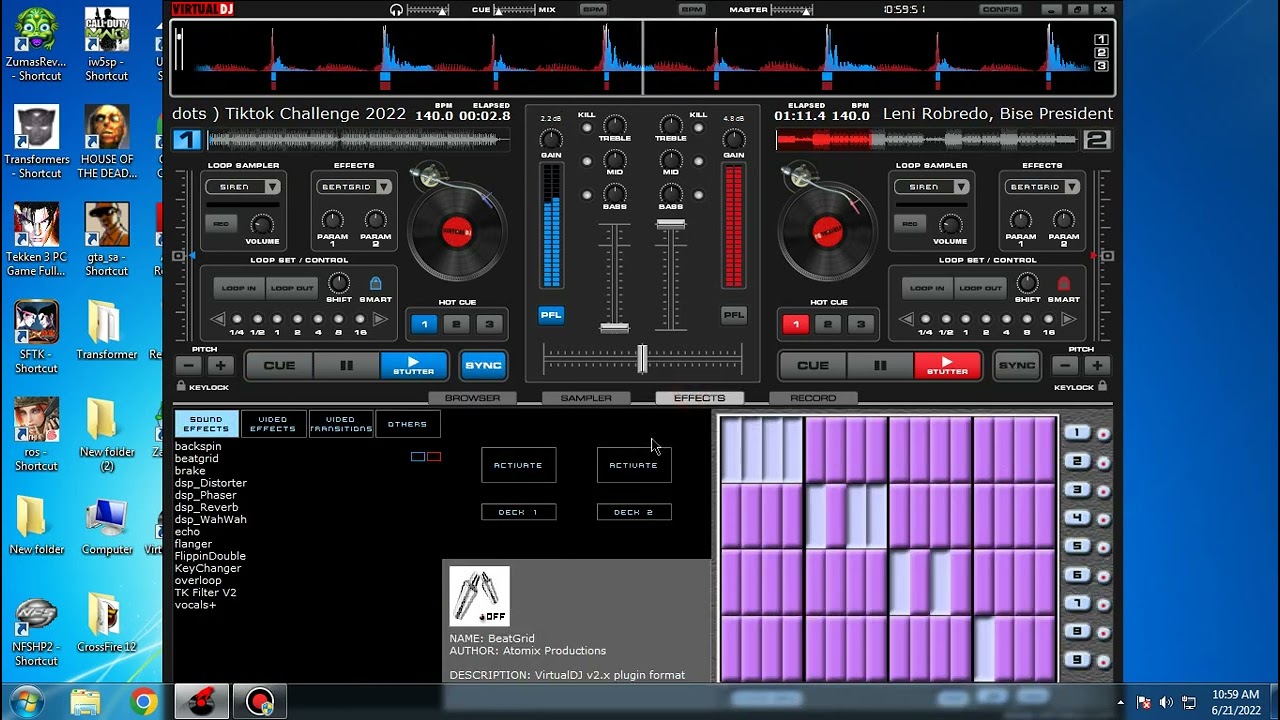This screenshot has height=720, width=1280.
Task: Click left channel volume fader handle
Action: [614, 328]
